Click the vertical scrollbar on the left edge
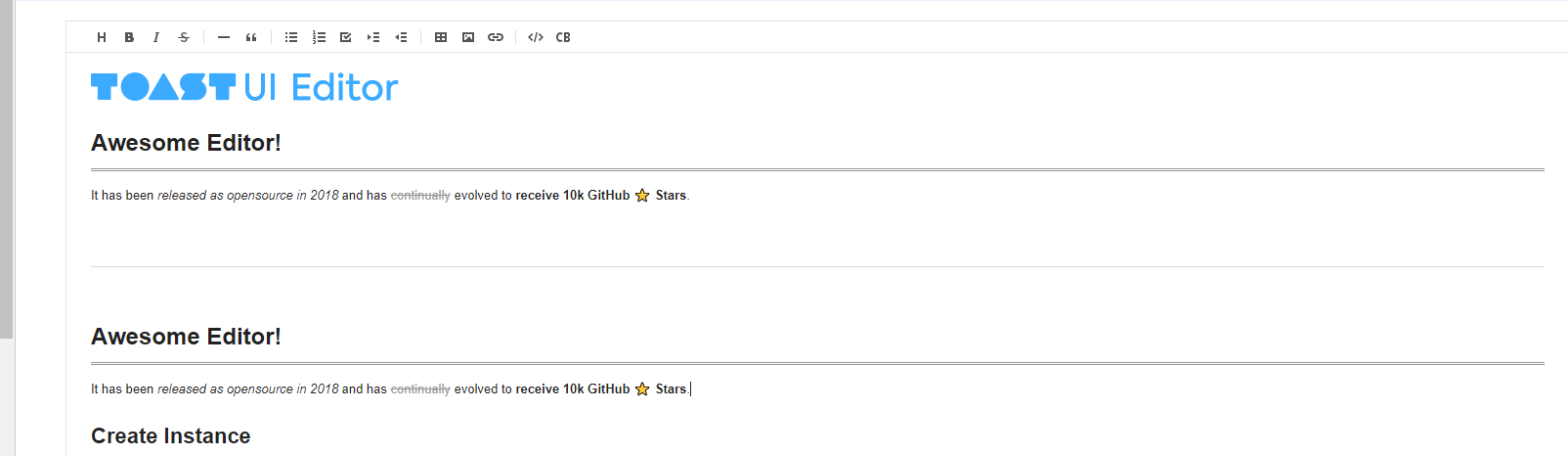Image resolution: width=1568 pixels, height=456 pixels. pos(7,168)
